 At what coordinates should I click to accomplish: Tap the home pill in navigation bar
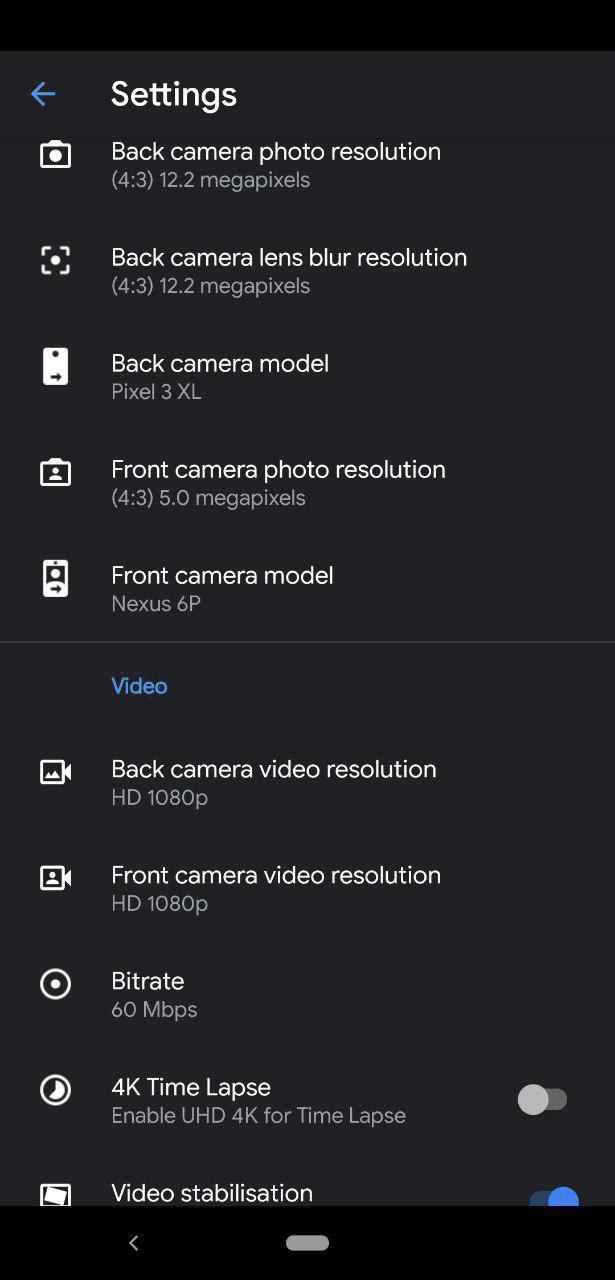[x=307, y=1243]
